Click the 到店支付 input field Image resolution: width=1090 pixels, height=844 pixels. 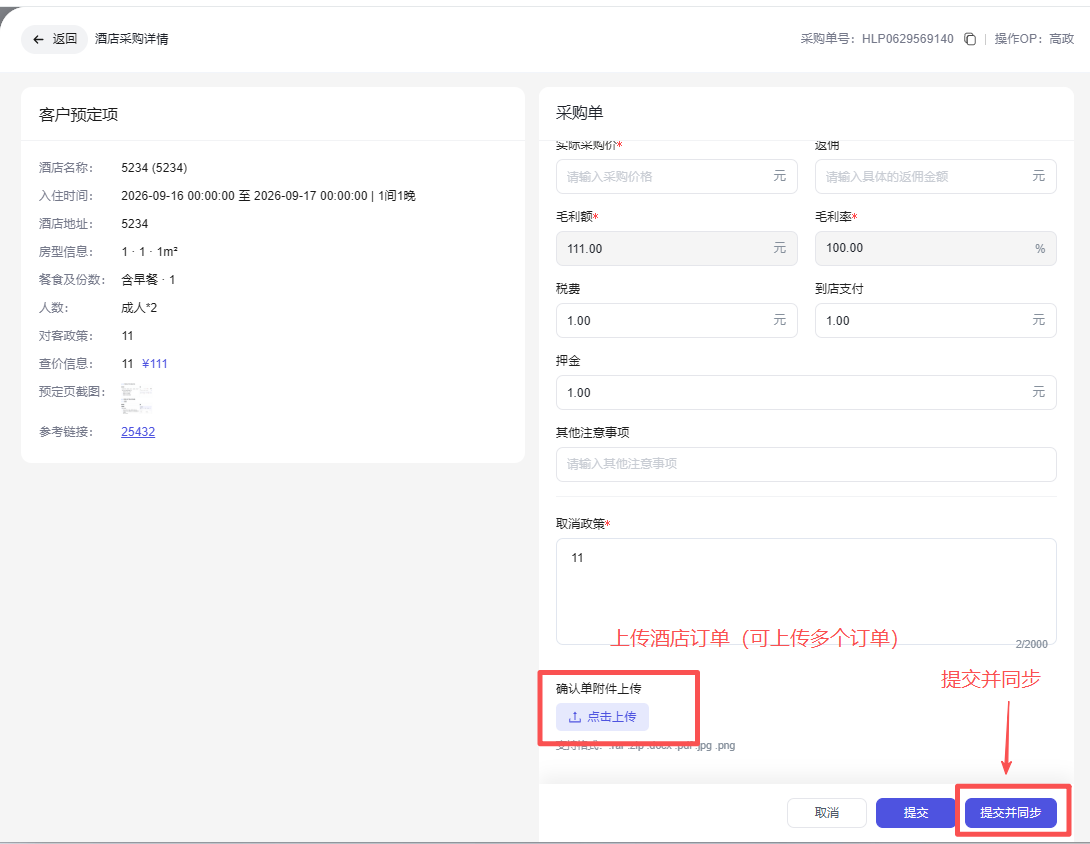(936, 320)
